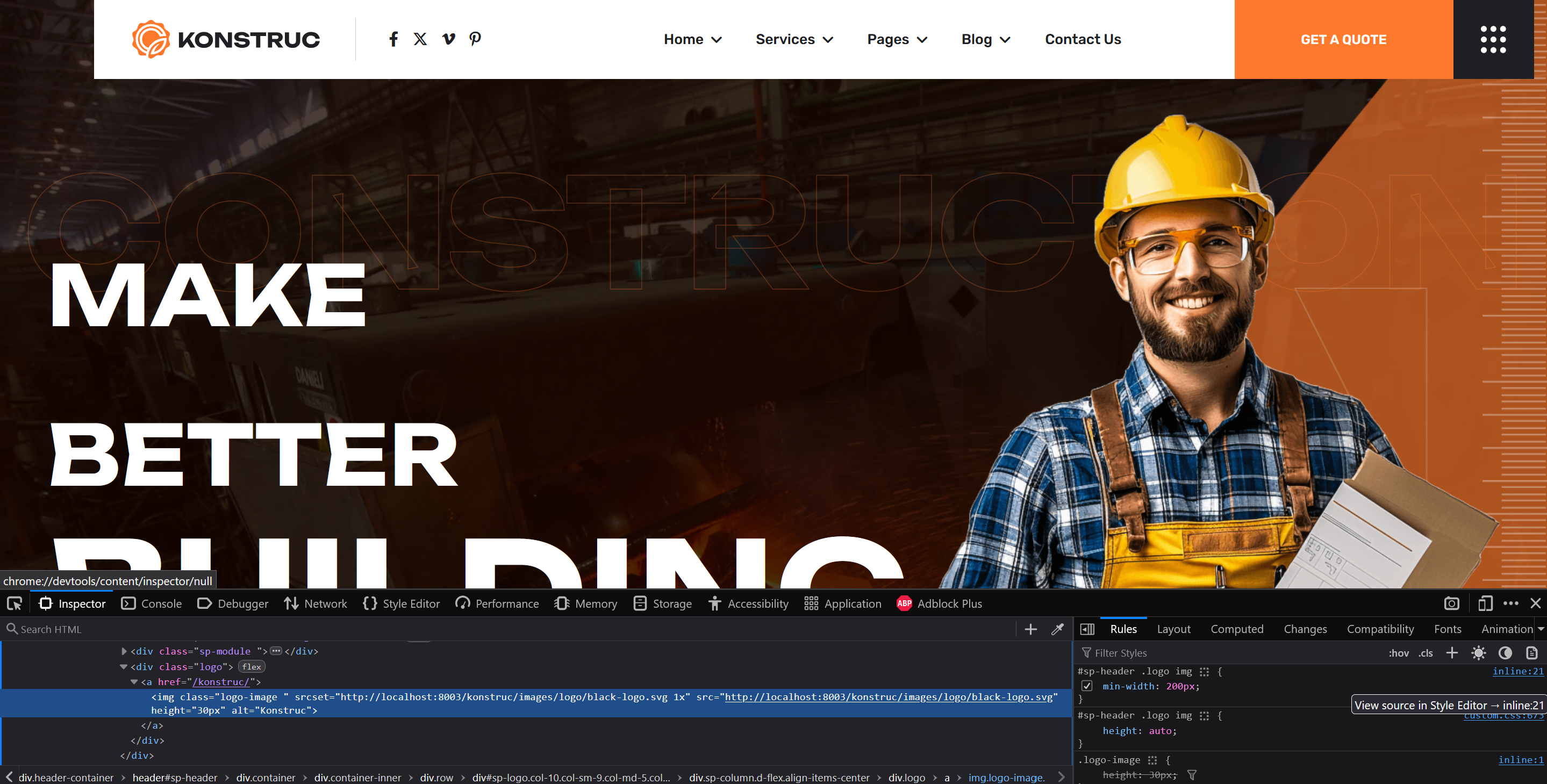
Task: Expand the sp-module div node
Action: point(124,651)
